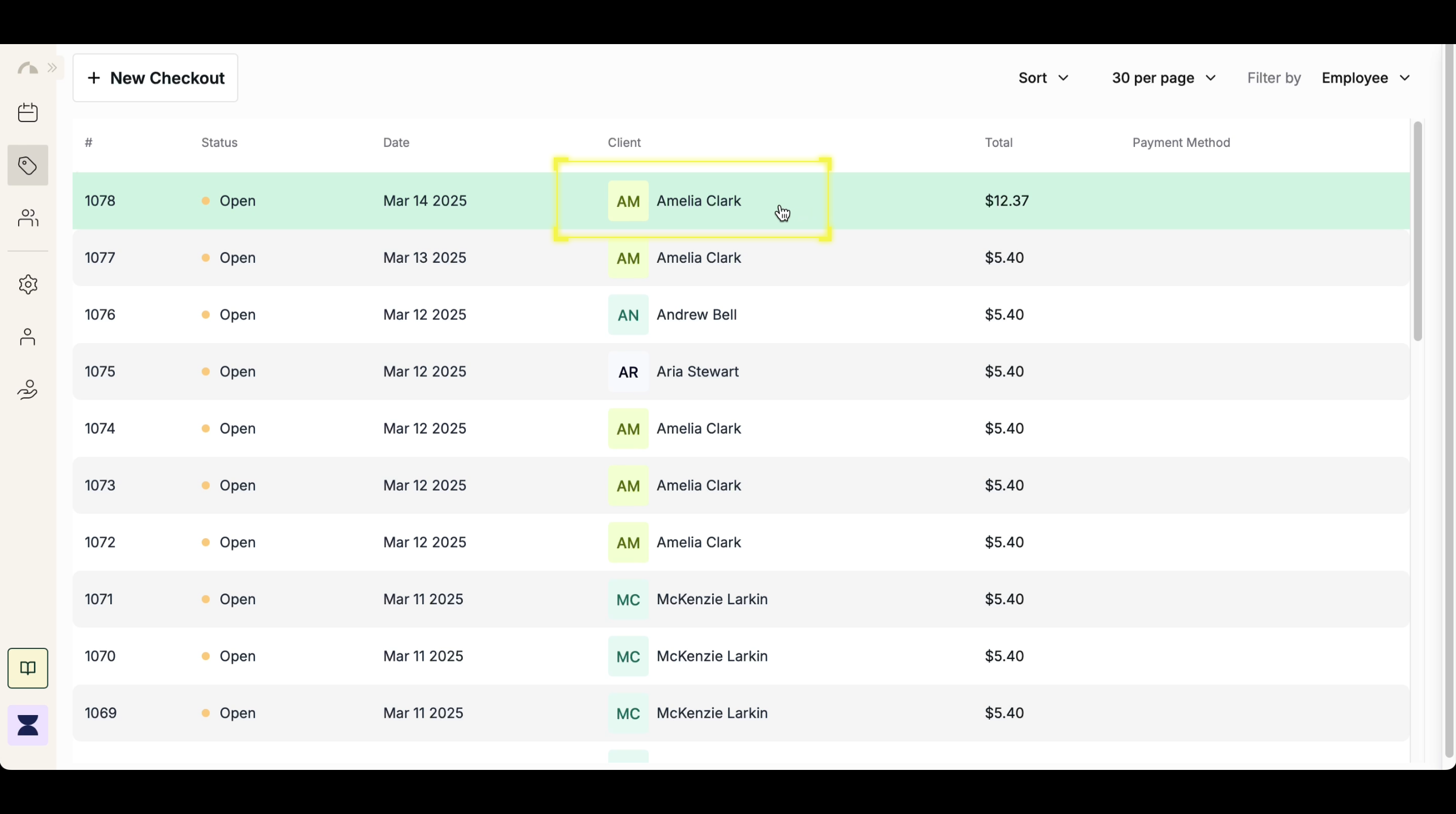Screen dimensions: 1456x814
Task: Select the sales tag icon in sidebar
Action: [27, 165]
